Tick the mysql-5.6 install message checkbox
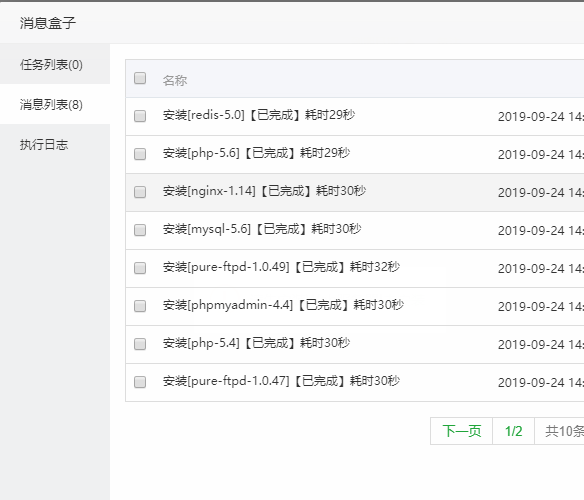 point(140,230)
